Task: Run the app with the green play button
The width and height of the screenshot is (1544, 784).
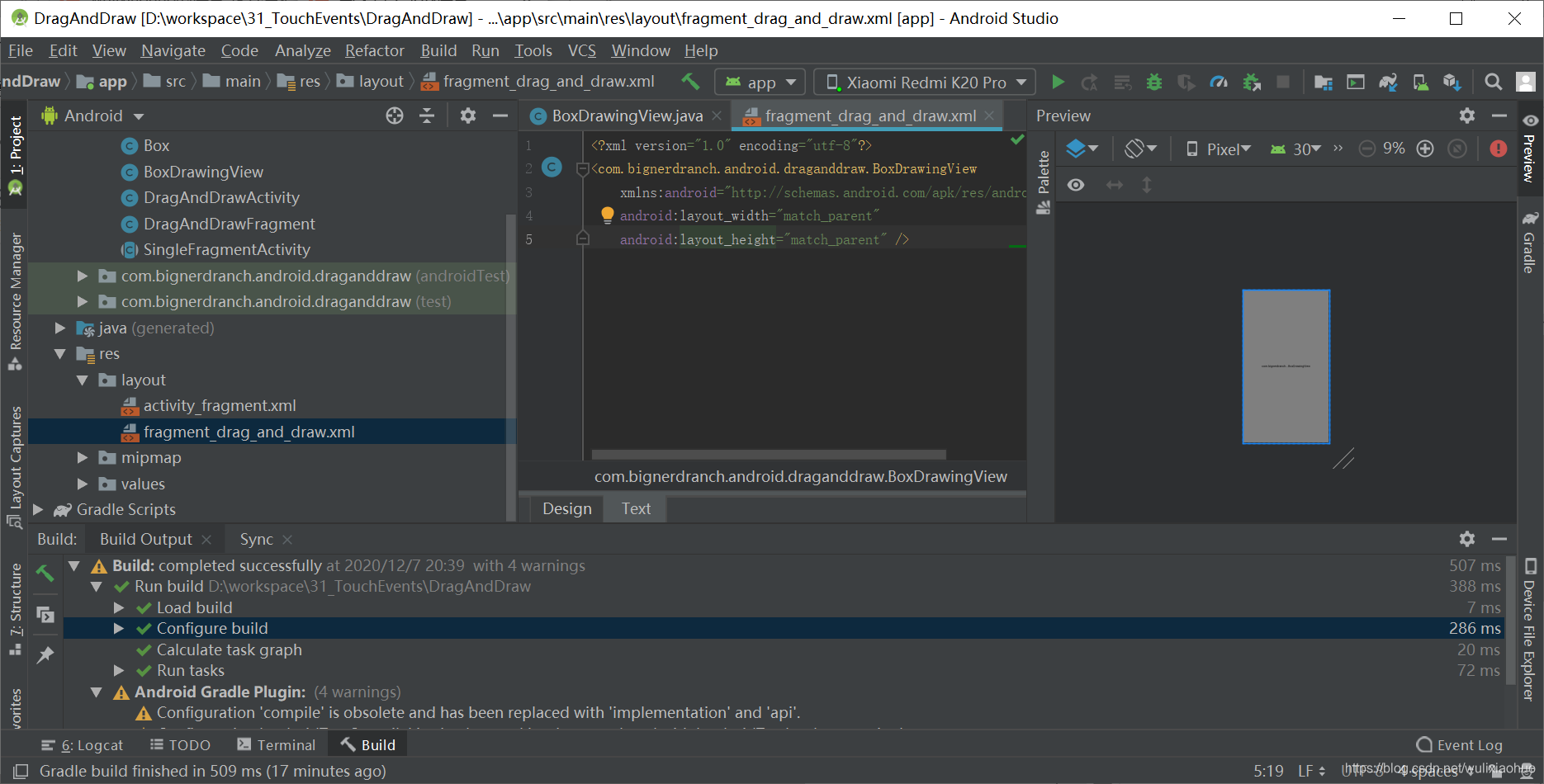Action: [1058, 82]
